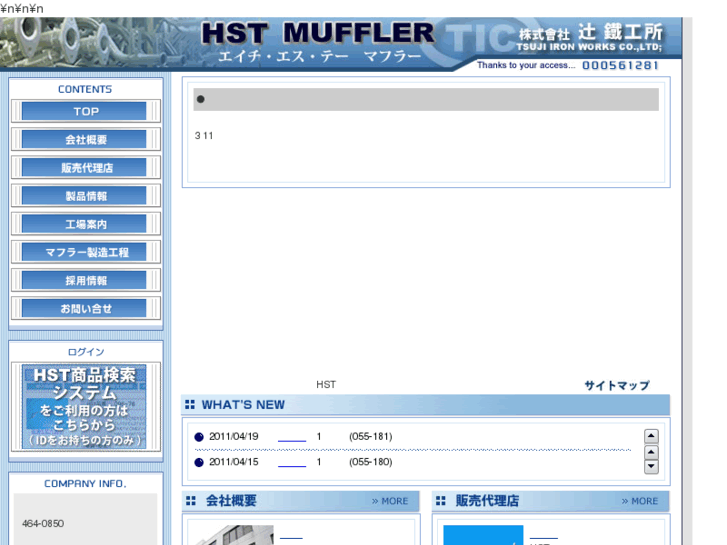Click the 会社概要 section heading
This screenshot has height=545, width=727.
click(x=231, y=501)
